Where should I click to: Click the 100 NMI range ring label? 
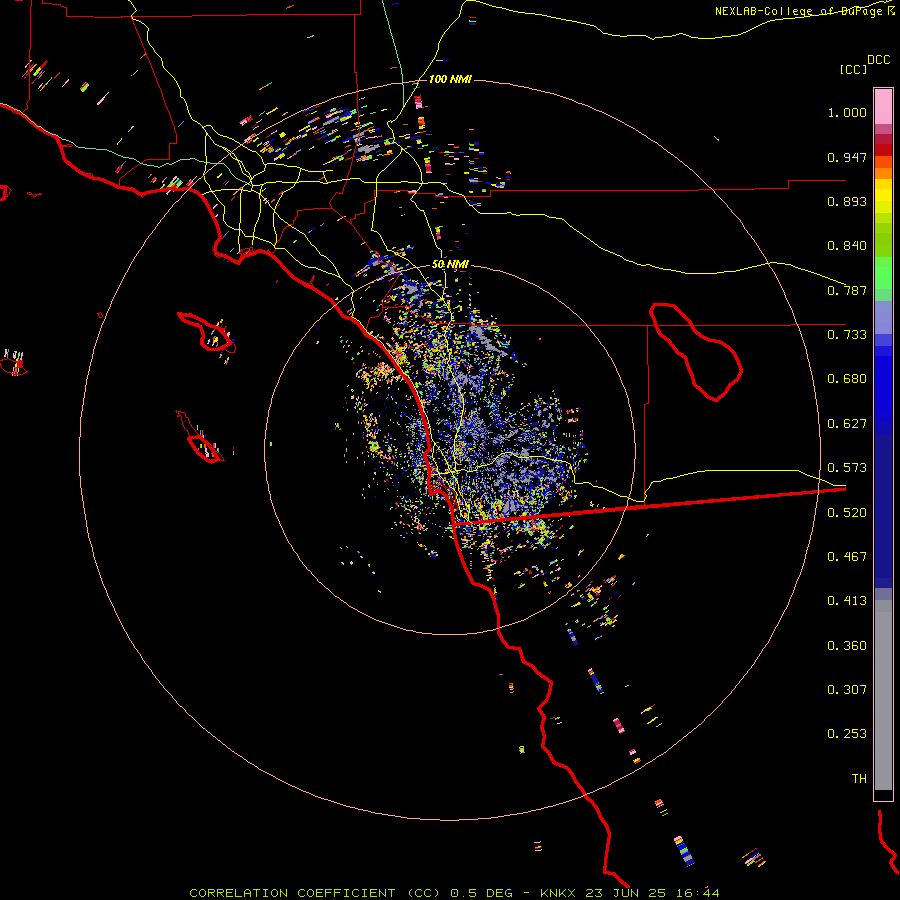point(450,79)
